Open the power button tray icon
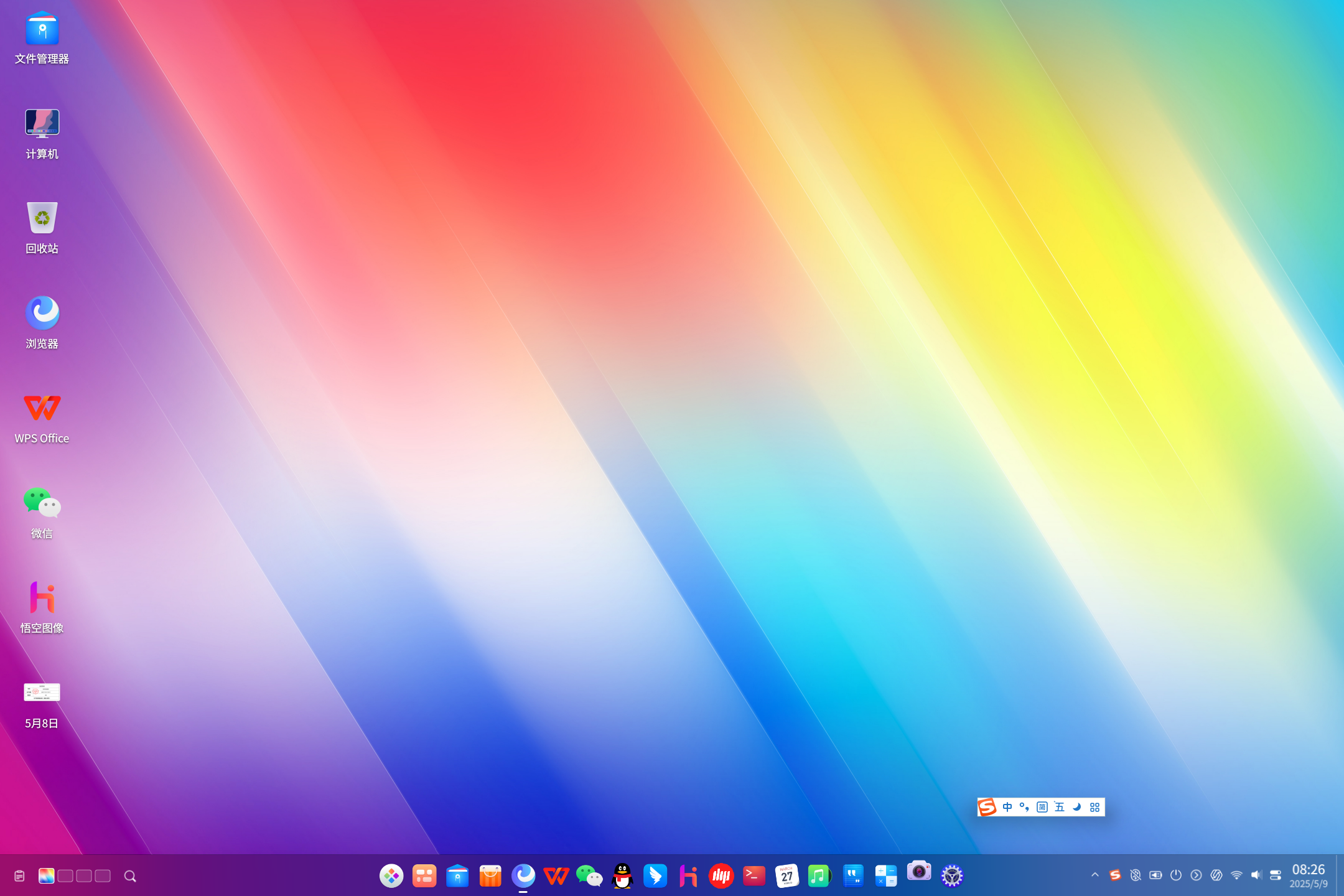1344x896 pixels. coord(1176,875)
